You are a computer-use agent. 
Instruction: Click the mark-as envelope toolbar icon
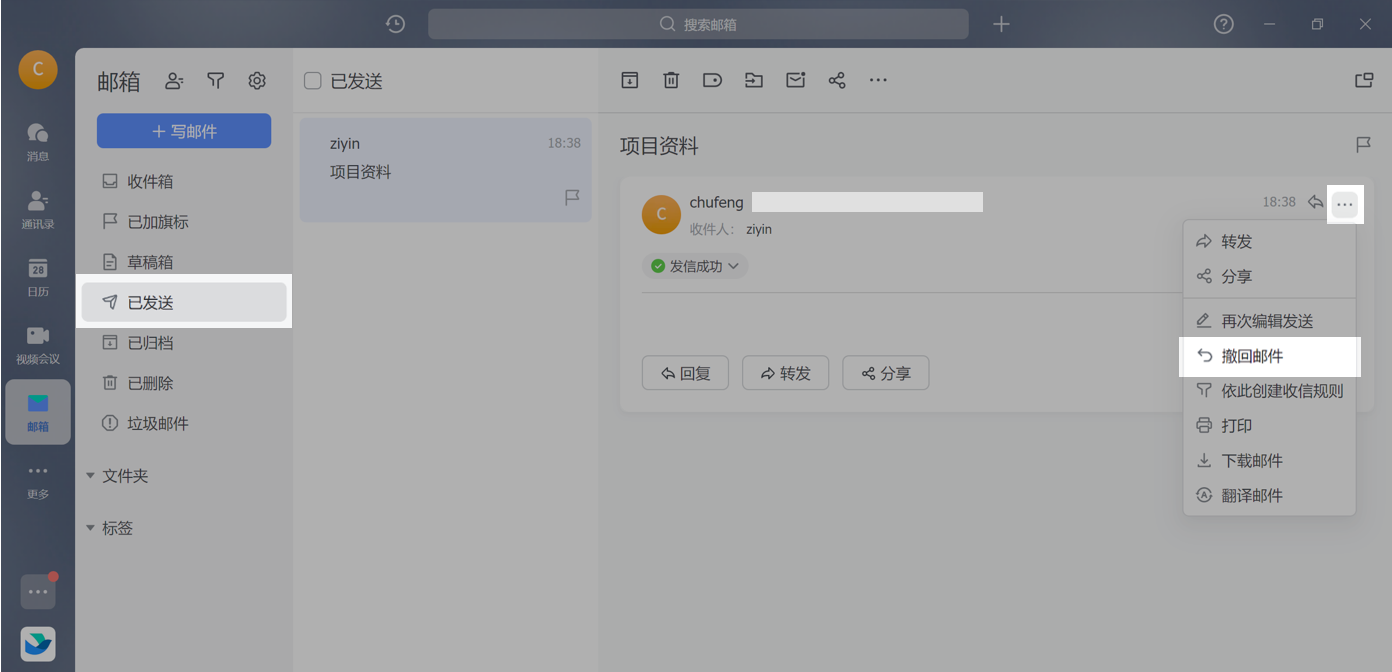tap(795, 80)
